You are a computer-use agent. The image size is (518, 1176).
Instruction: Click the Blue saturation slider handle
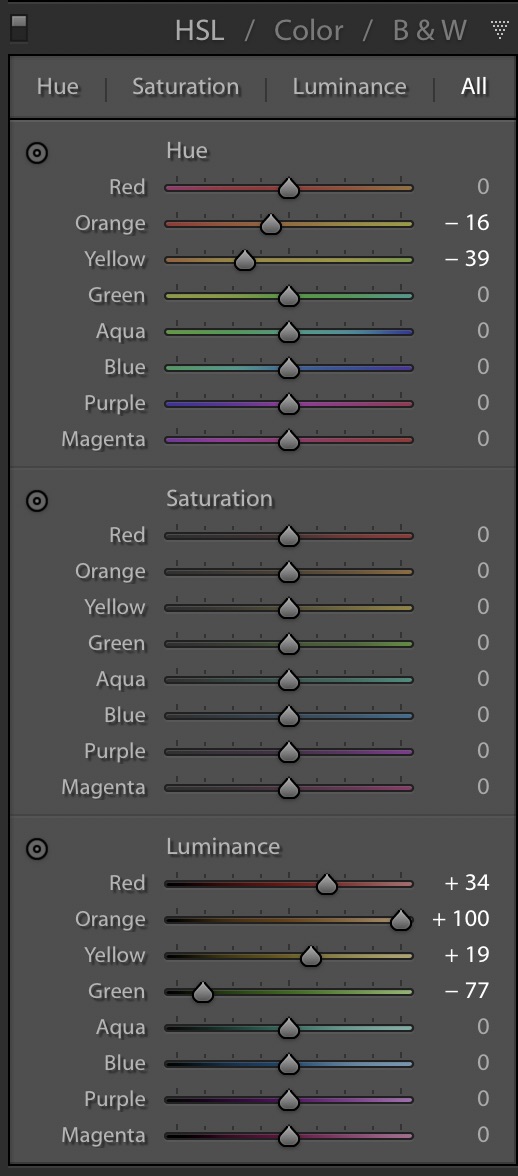(289, 716)
